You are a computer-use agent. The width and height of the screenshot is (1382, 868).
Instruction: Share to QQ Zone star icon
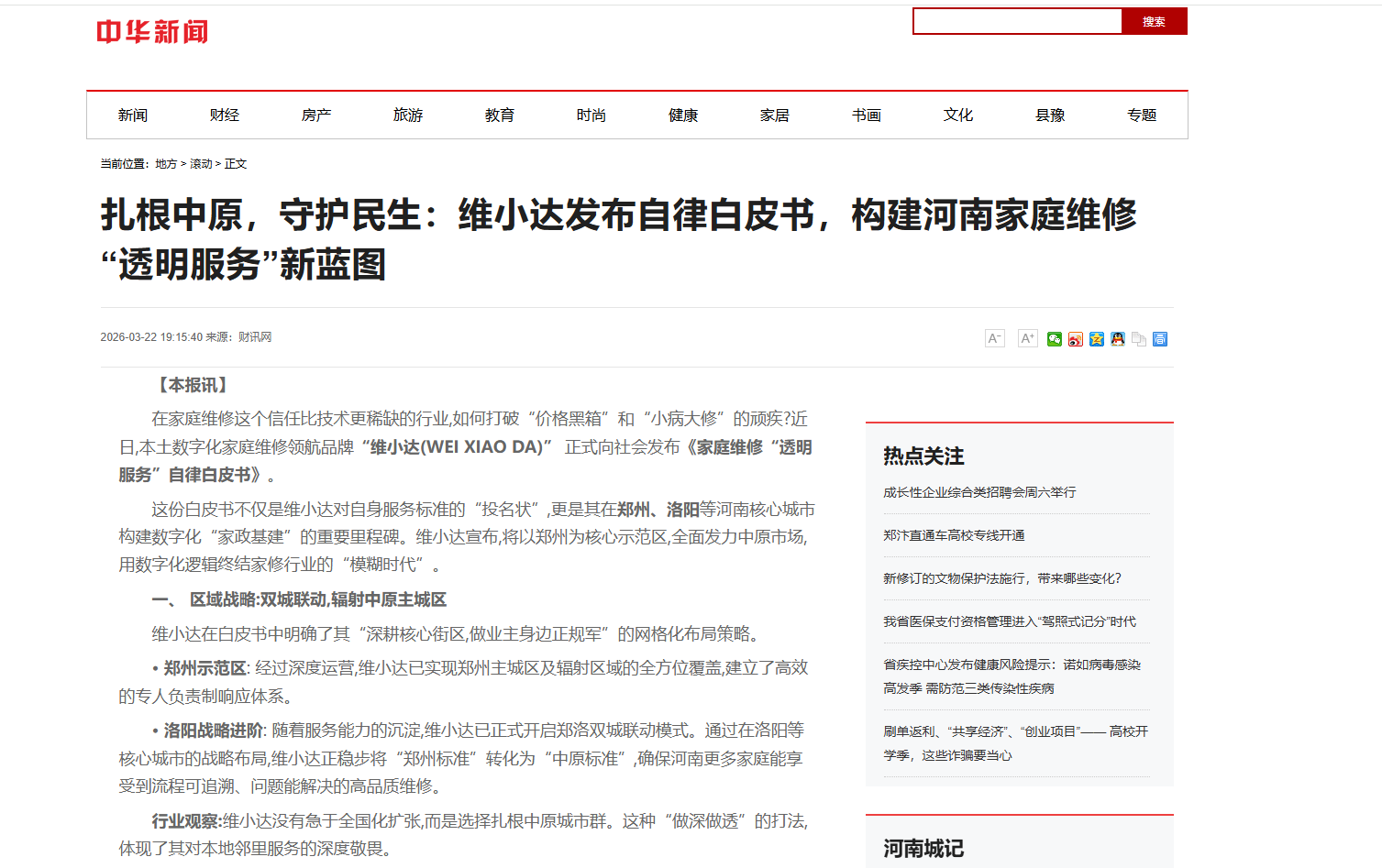point(1097,339)
